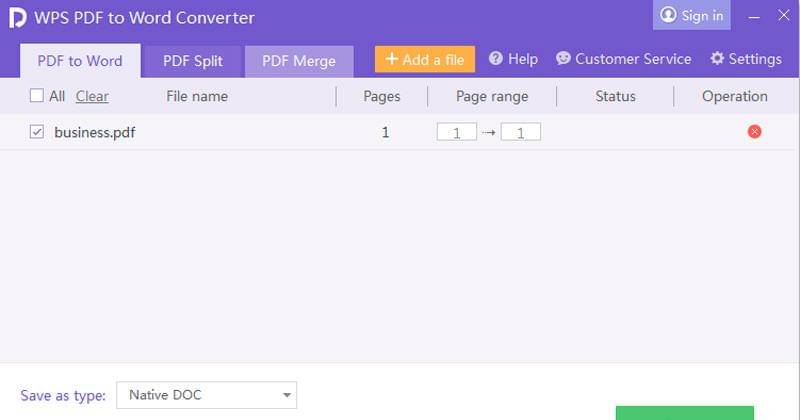Click the plus icon on Add a file
Screen dimensions: 800x420
391,60
